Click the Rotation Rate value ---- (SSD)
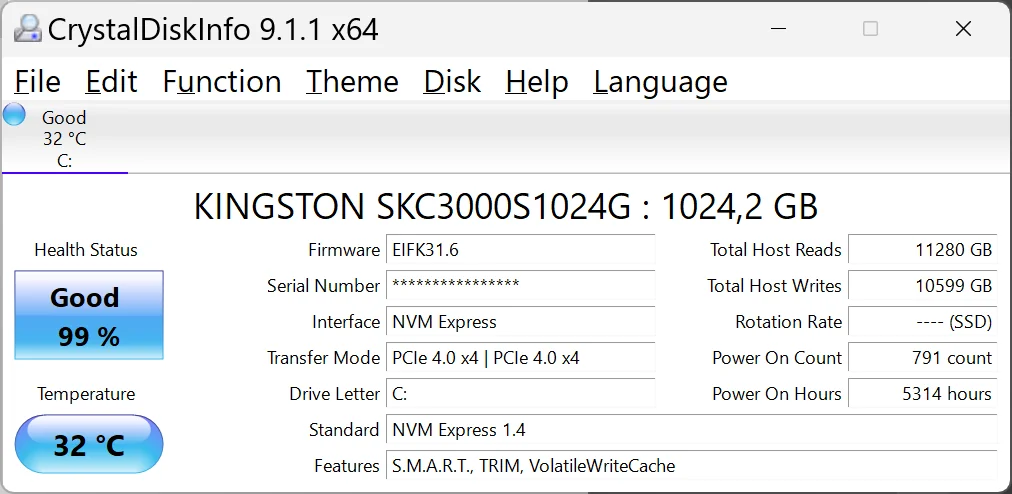The image size is (1012, 494). 922,322
